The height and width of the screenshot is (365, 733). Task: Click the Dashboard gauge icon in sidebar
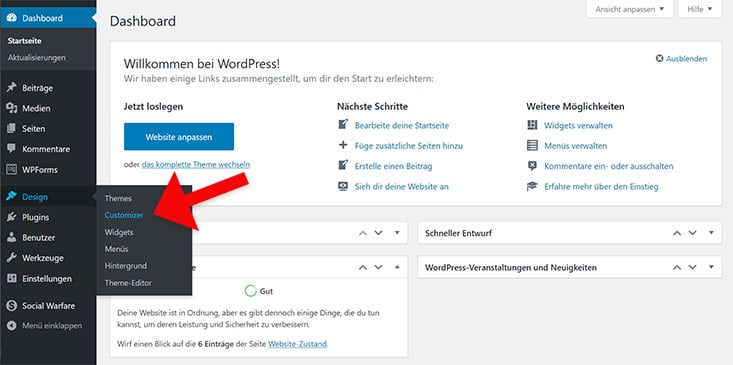[x=12, y=18]
